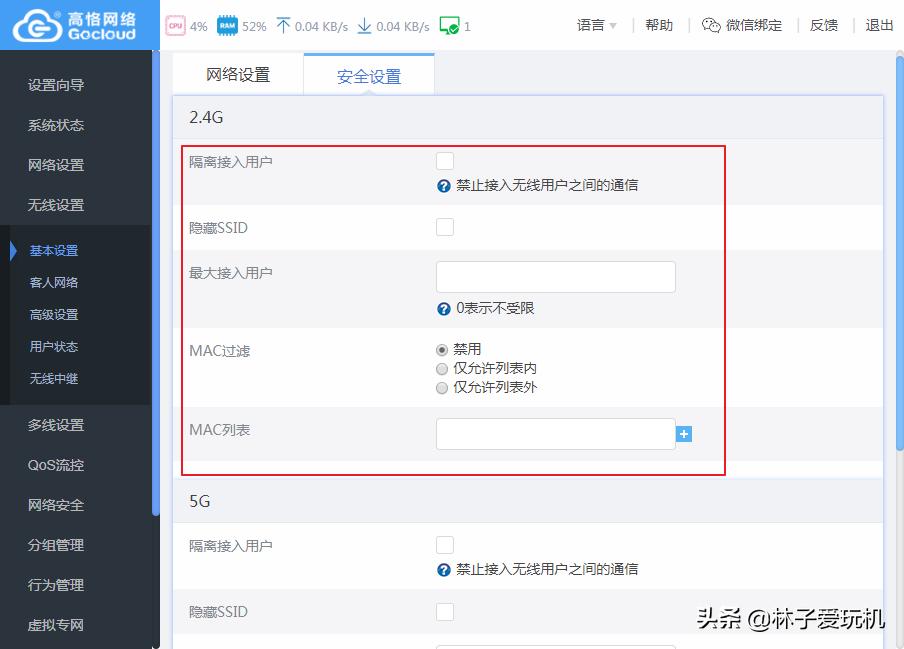Image resolution: width=904 pixels, height=649 pixels.
Task: Select 仅允许列表内 radio option
Action: click(442, 369)
